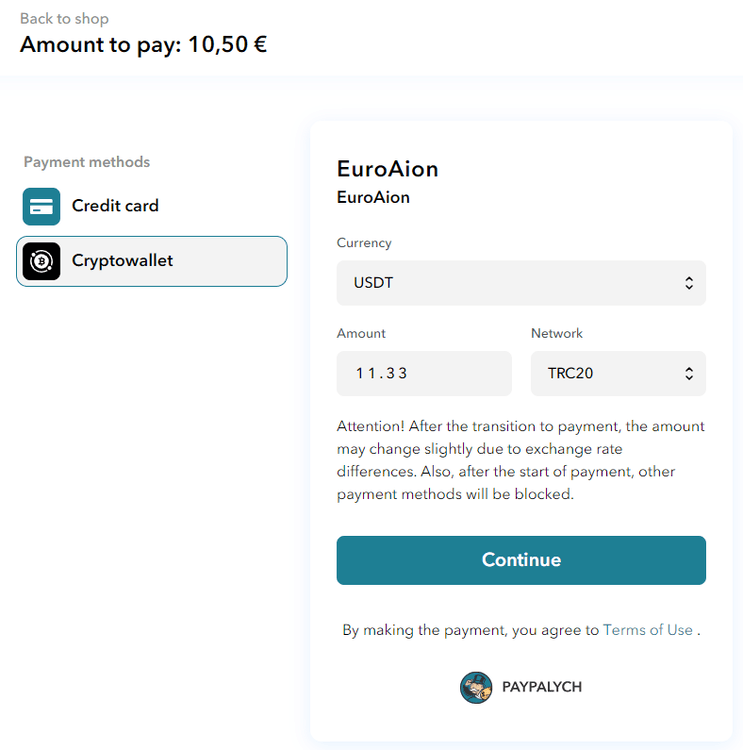Click the Paypalych logo icon
Screen dimensions: 743x750
(x=476, y=687)
